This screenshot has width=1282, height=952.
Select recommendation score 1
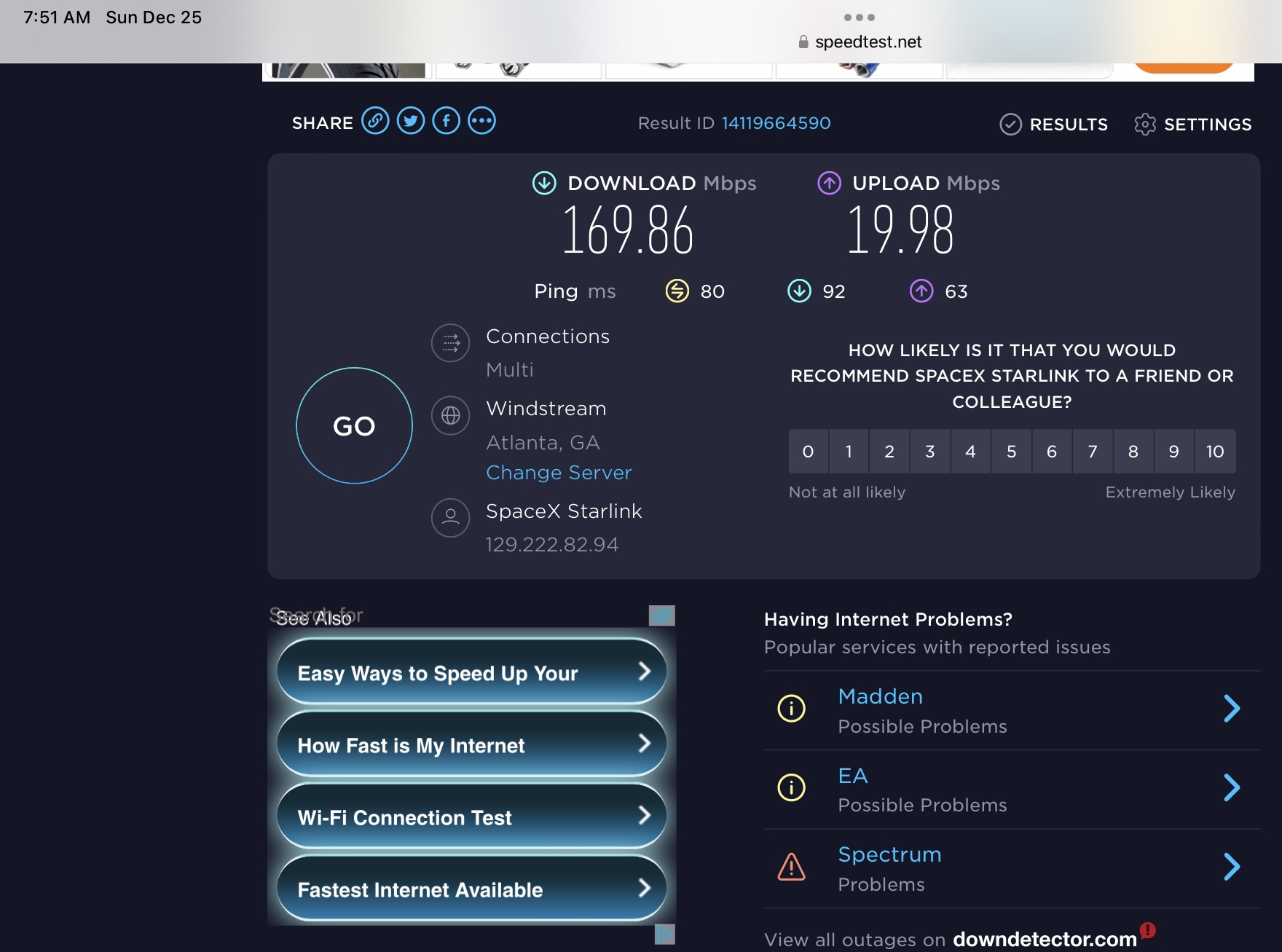coord(849,452)
